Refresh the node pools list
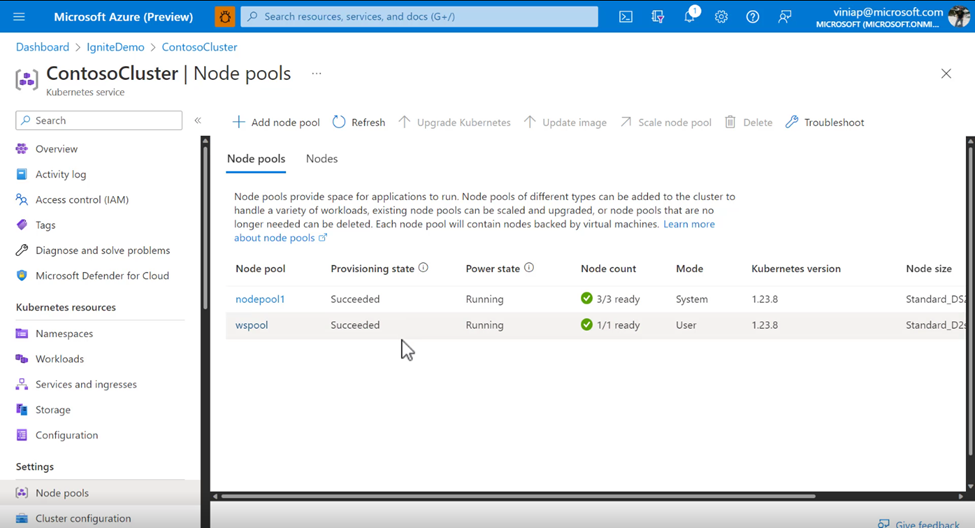This screenshot has width=975, height=528. tap(359, 123)
